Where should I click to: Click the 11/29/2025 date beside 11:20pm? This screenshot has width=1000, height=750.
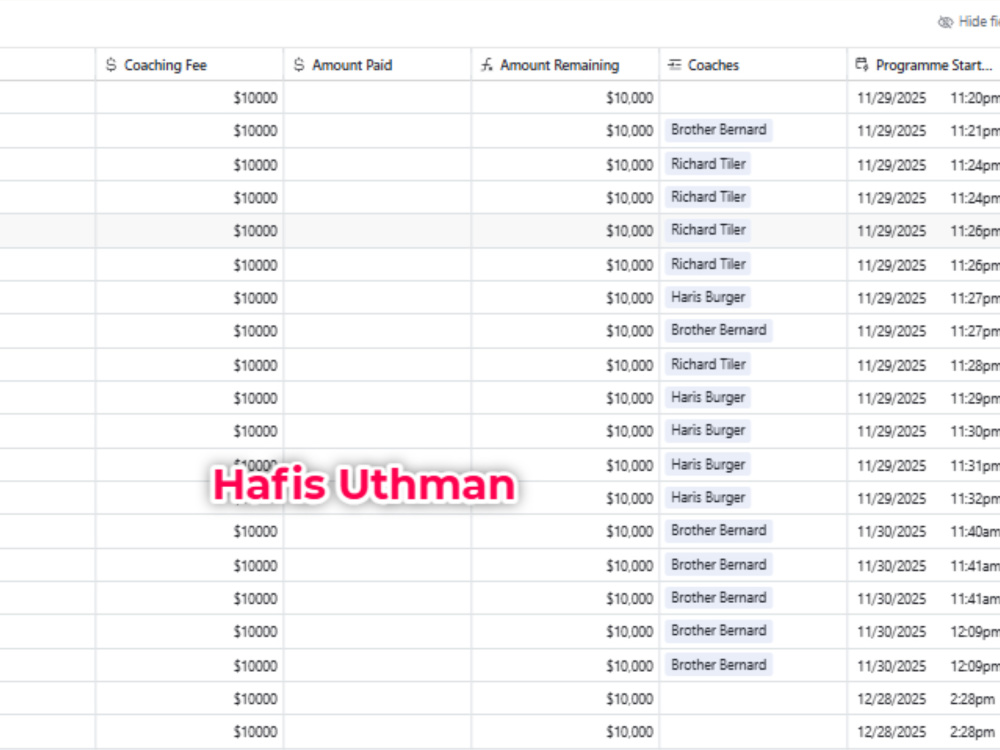coord(891,98)
